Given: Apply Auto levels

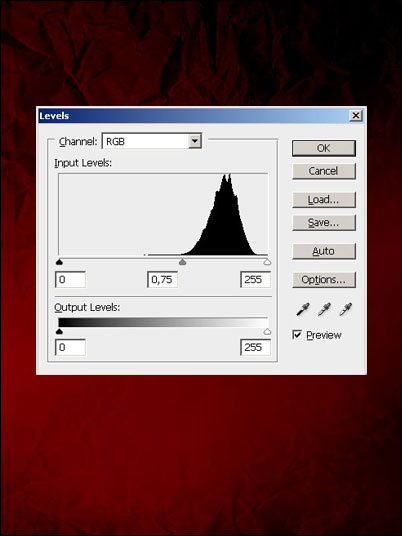Looking at the screenshot, I should 324,251.
